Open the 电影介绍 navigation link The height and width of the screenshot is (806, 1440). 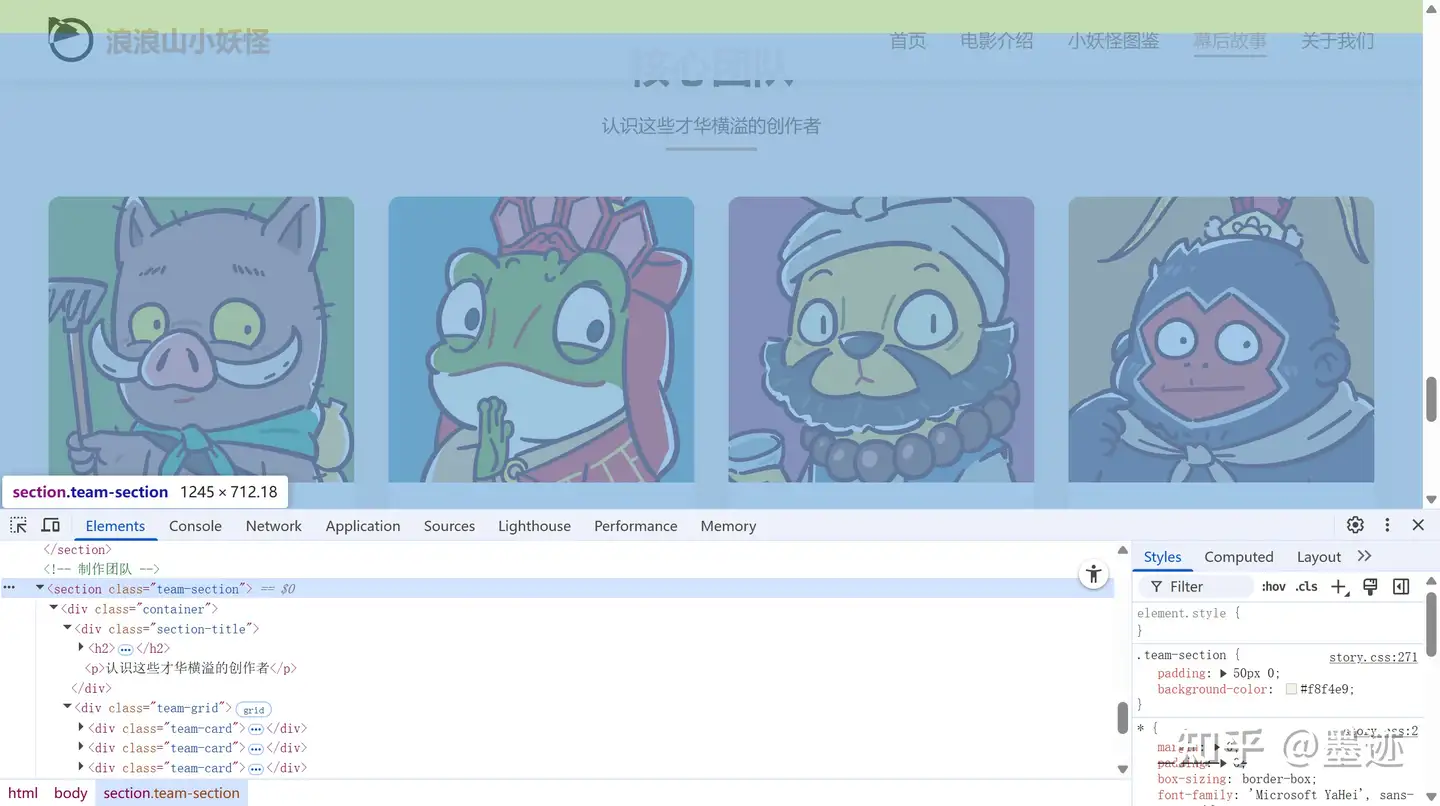click(996, 41)
